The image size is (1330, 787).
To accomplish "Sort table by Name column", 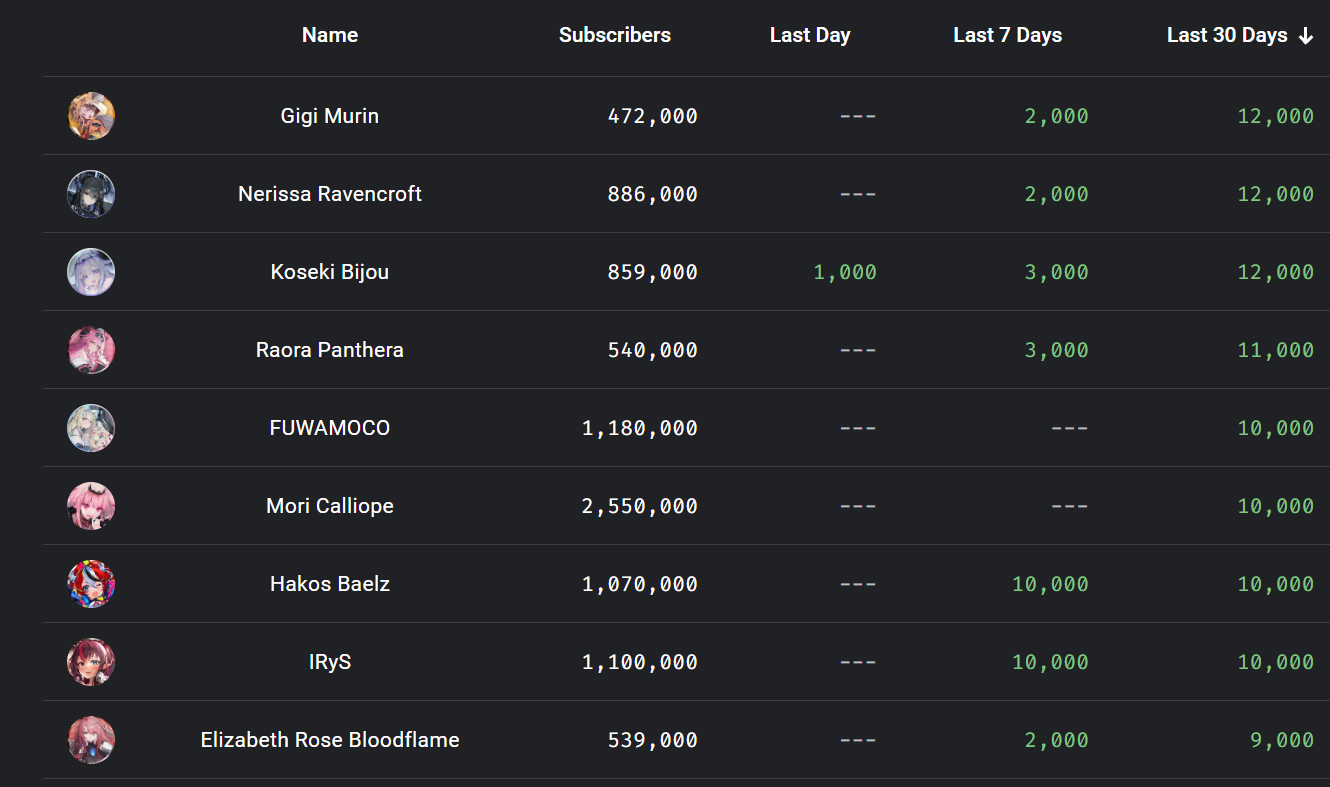I will [x=330, y=35].
